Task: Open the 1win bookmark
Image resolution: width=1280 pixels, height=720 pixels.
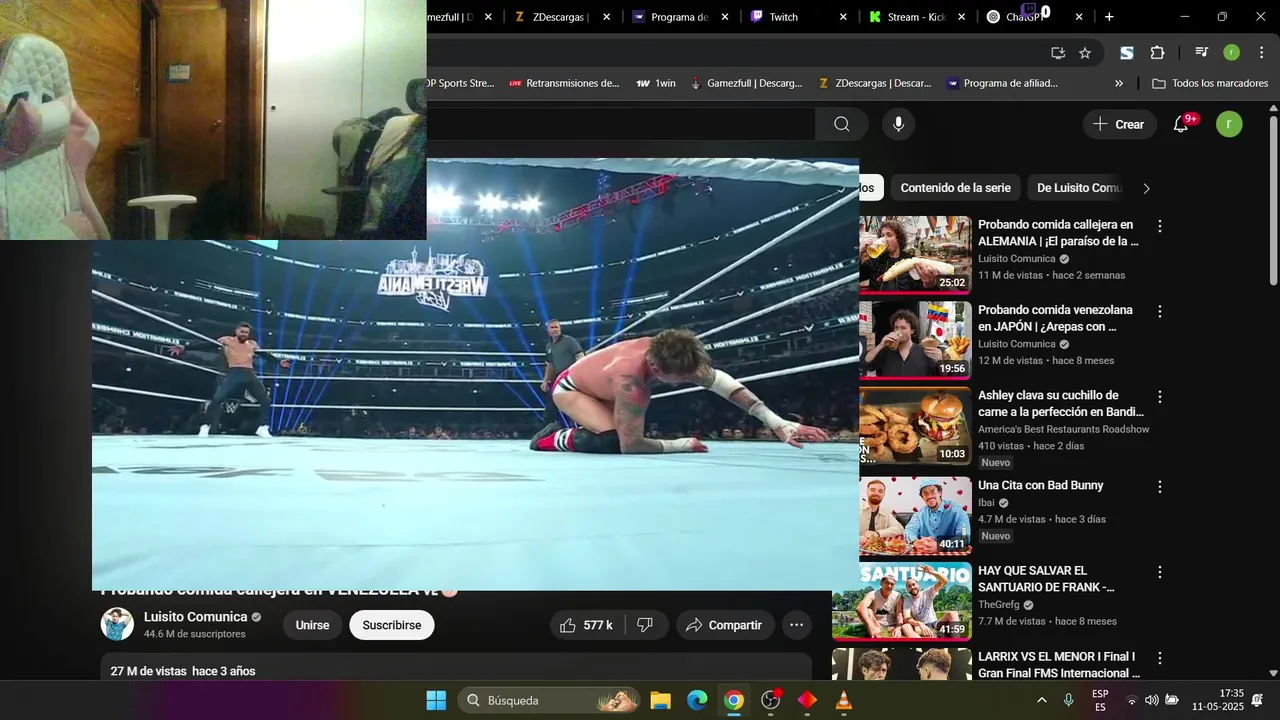Action: point(656,84)
